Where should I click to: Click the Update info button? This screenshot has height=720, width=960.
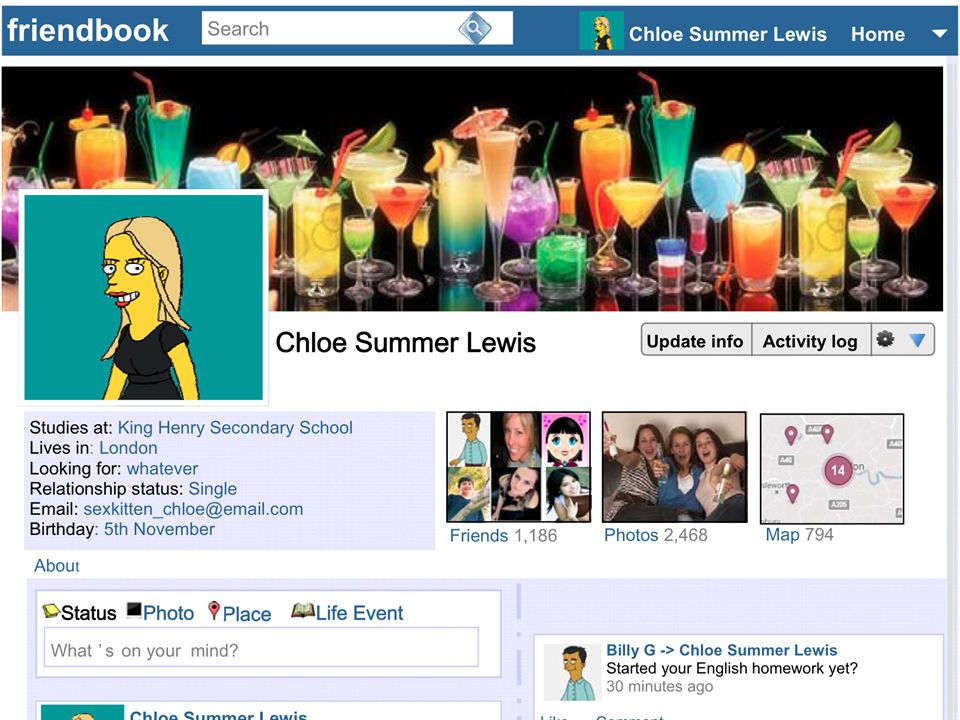coord(696,340)
